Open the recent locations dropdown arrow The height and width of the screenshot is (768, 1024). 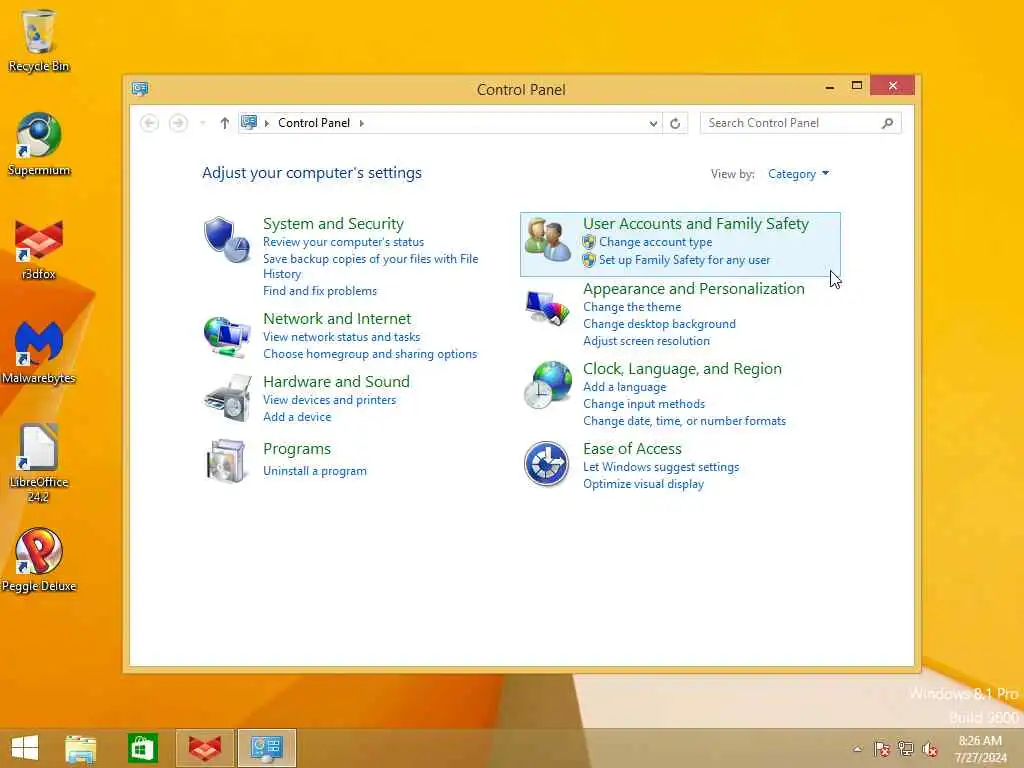point(203,123)
